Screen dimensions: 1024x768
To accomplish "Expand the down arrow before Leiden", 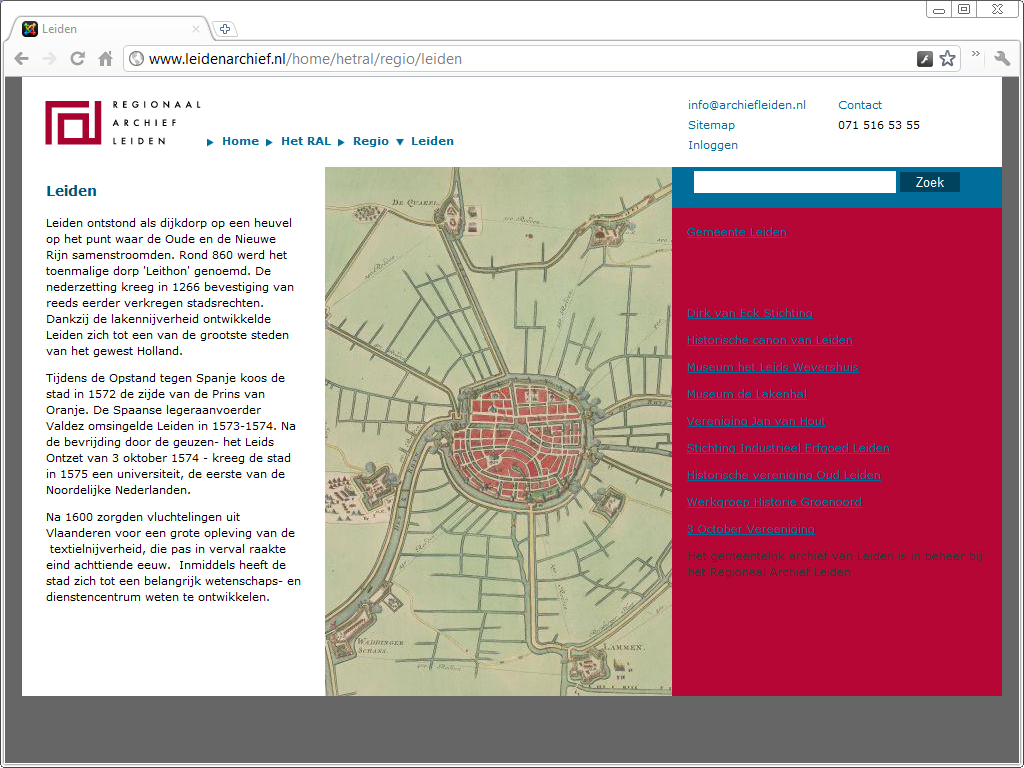I will tap(400, 142).
